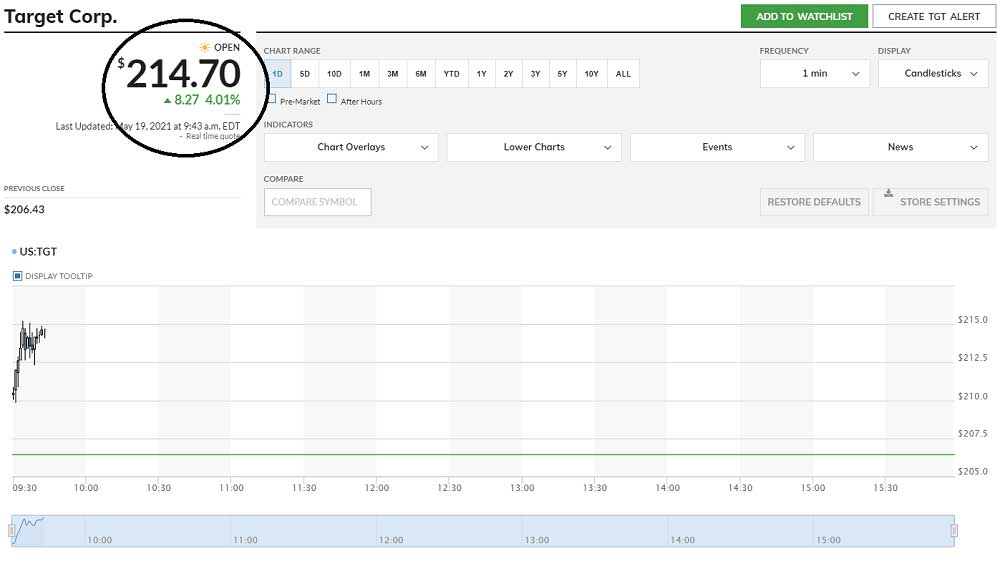Click the green up-arrow next to 8.27
The width and height of the screenshot is (1000, 564).
coord(167,100)
